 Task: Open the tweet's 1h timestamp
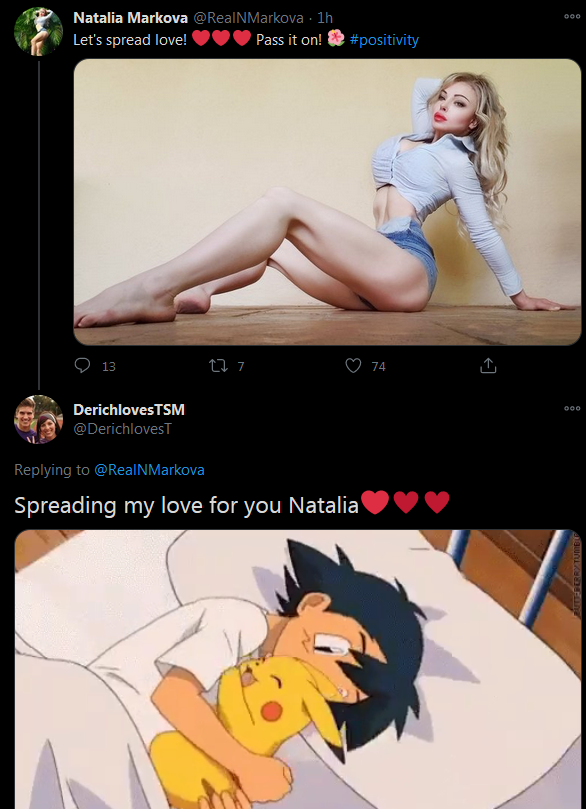[x=325, y=18]
